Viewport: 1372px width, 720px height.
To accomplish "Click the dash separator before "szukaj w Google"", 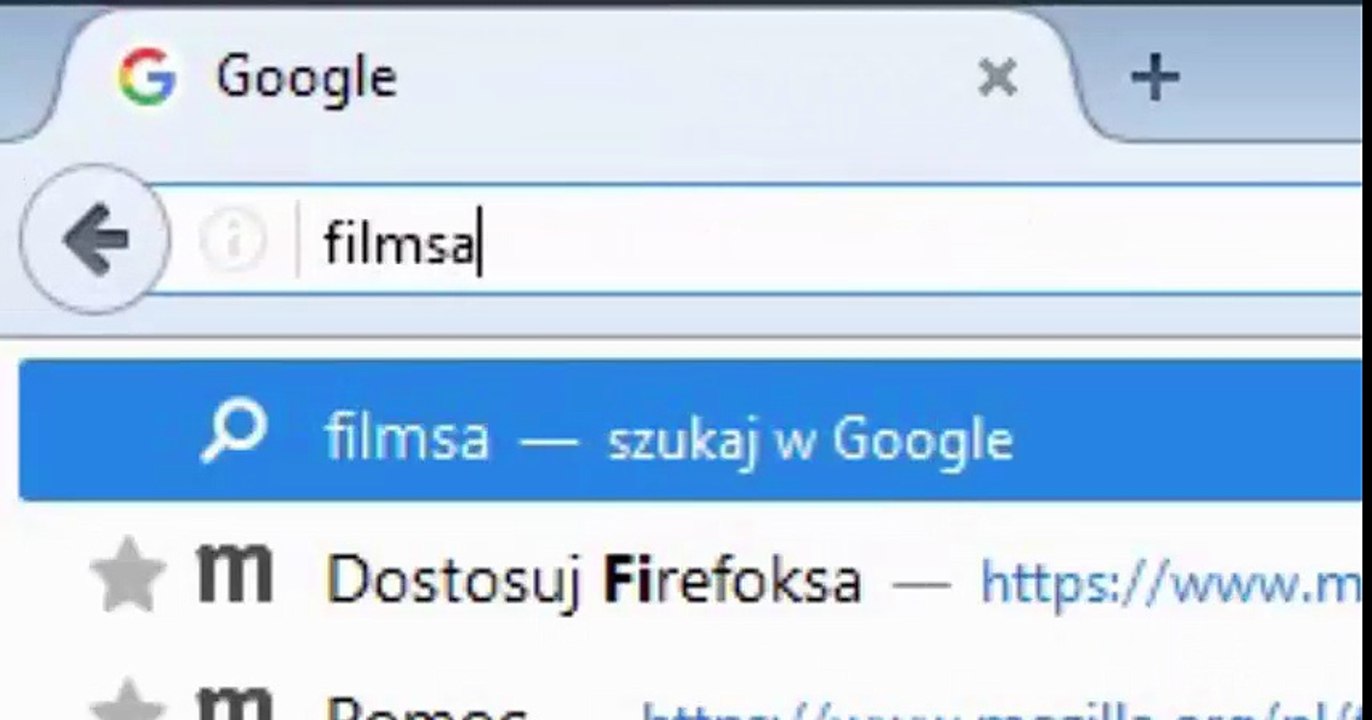I will [549, 441].
